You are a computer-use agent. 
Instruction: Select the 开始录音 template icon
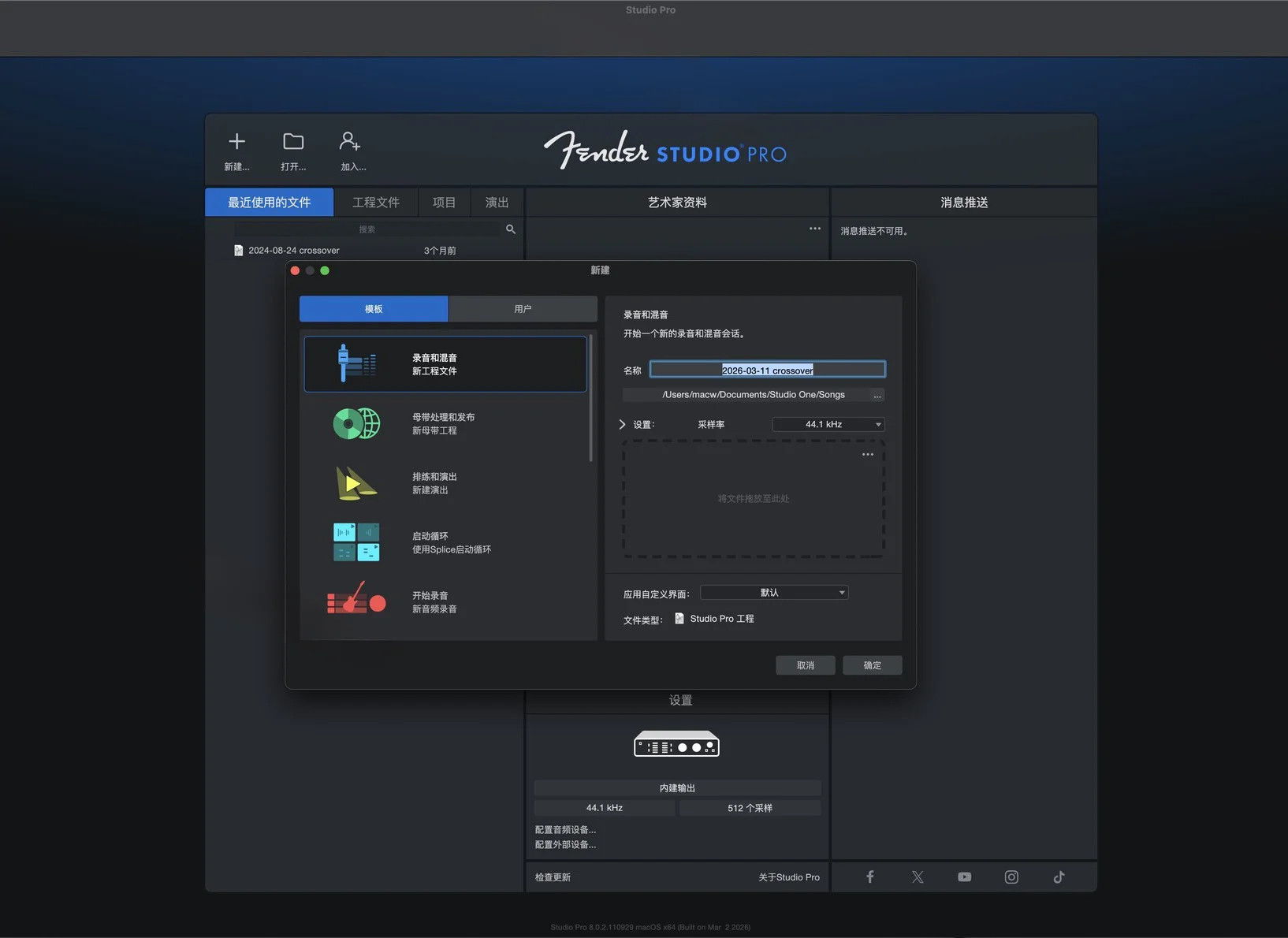356,602
